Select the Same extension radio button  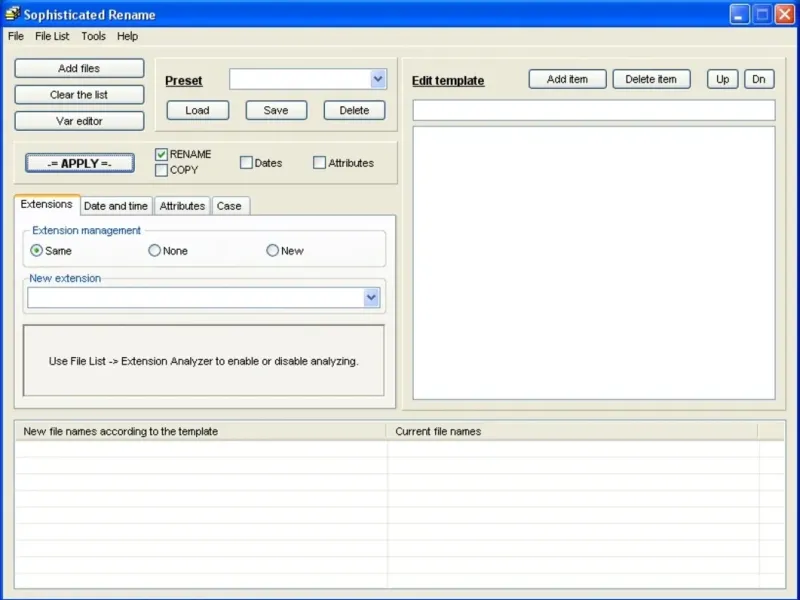pos(36,251)
